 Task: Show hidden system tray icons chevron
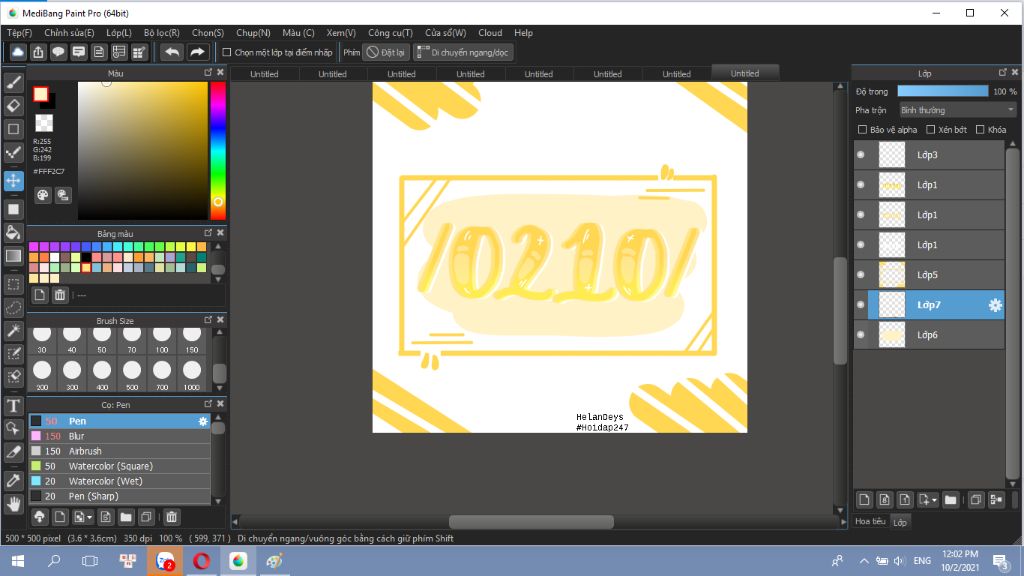tap(863, 561)
